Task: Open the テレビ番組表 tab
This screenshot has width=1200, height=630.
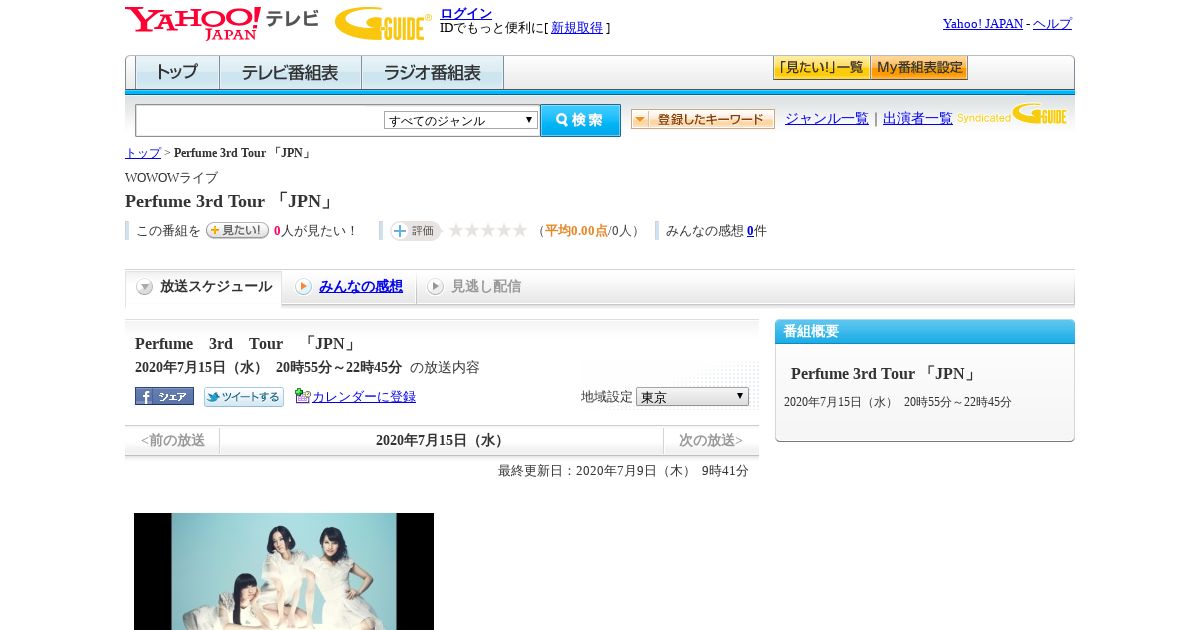Action: (290, 72)
